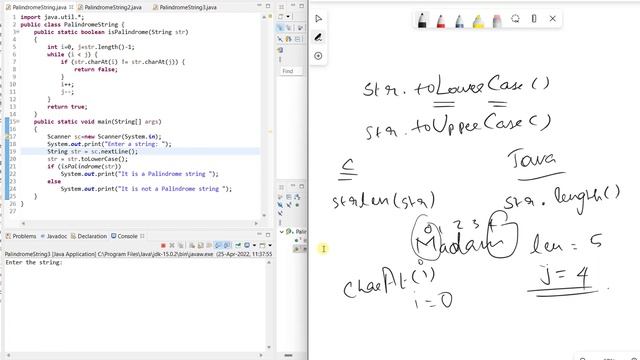Click Remove Launch icon in console toolbar
Screen dimensions: 640x360
point(172,245)
